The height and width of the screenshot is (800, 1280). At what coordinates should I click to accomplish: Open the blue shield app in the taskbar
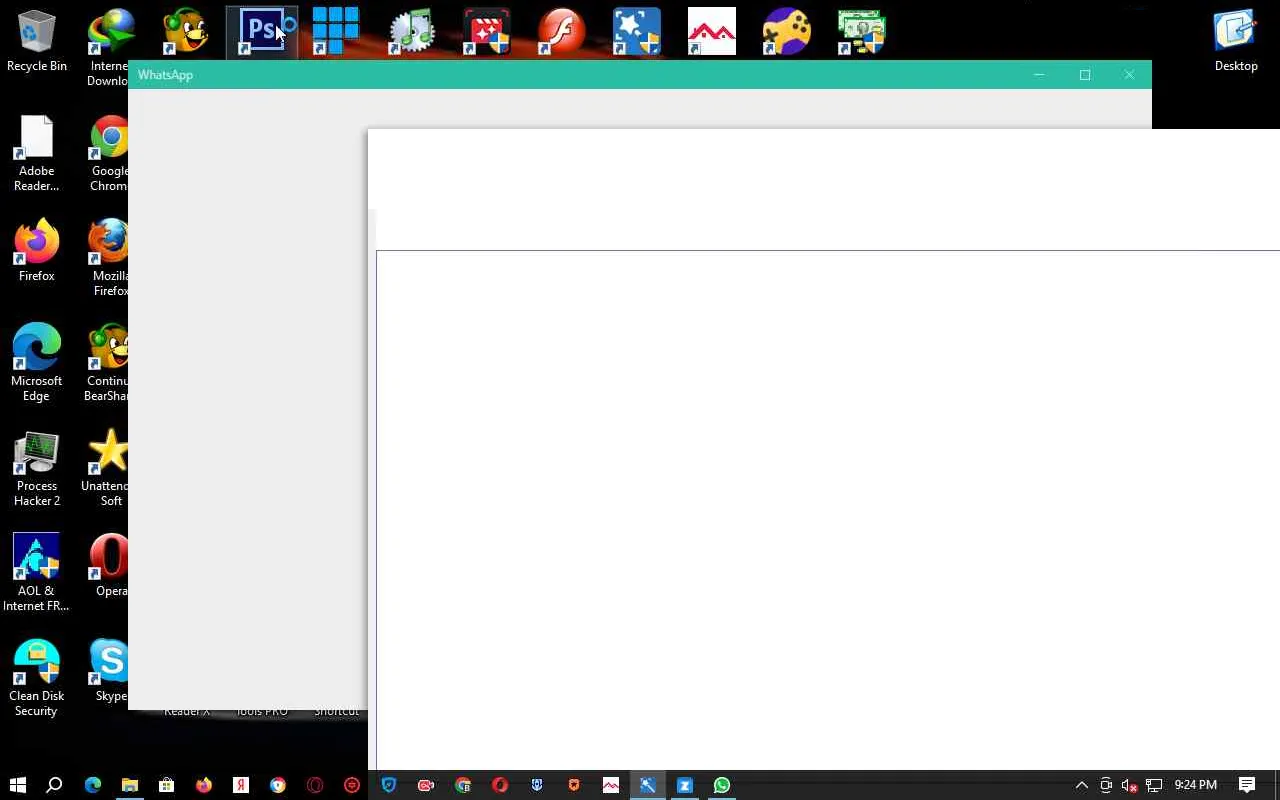pyautogui.click(x=389, y=785)
